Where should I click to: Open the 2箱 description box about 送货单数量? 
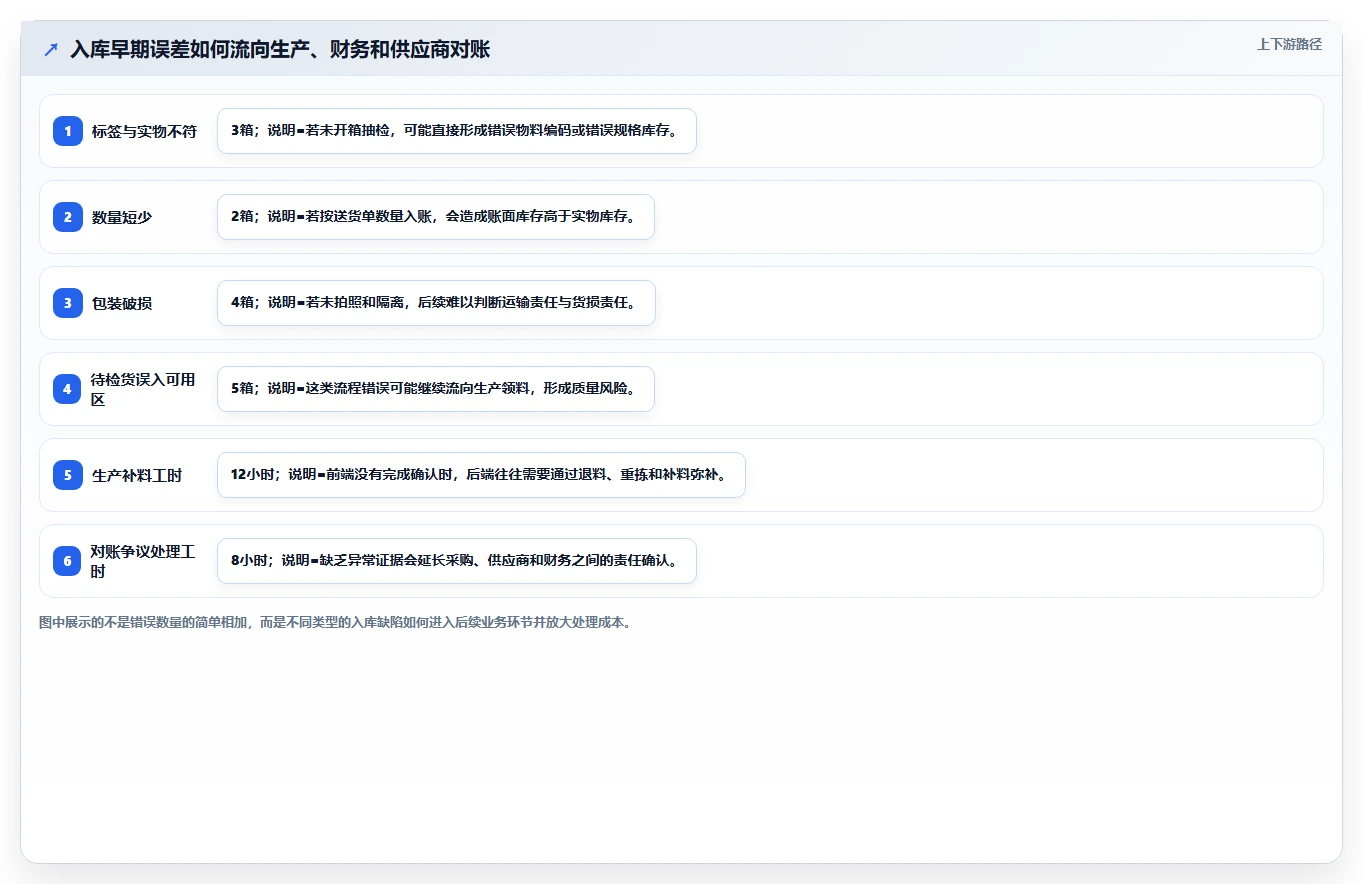435,217
